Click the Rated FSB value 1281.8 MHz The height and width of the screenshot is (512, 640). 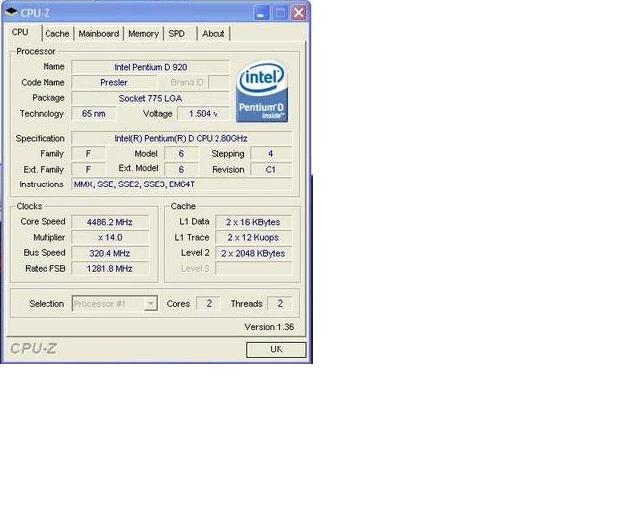pos(110,269)
